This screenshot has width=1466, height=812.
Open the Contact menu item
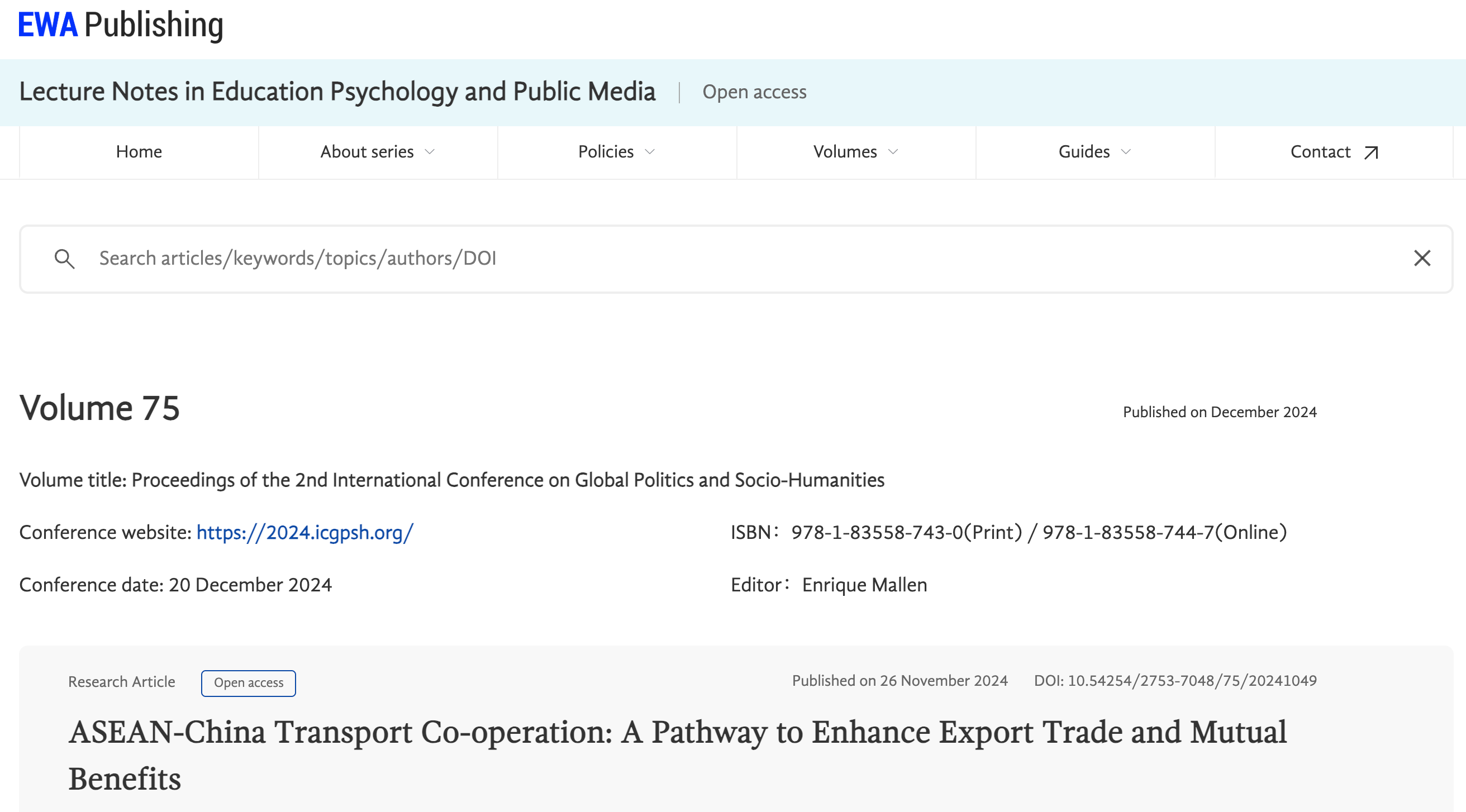[1320, 152]
